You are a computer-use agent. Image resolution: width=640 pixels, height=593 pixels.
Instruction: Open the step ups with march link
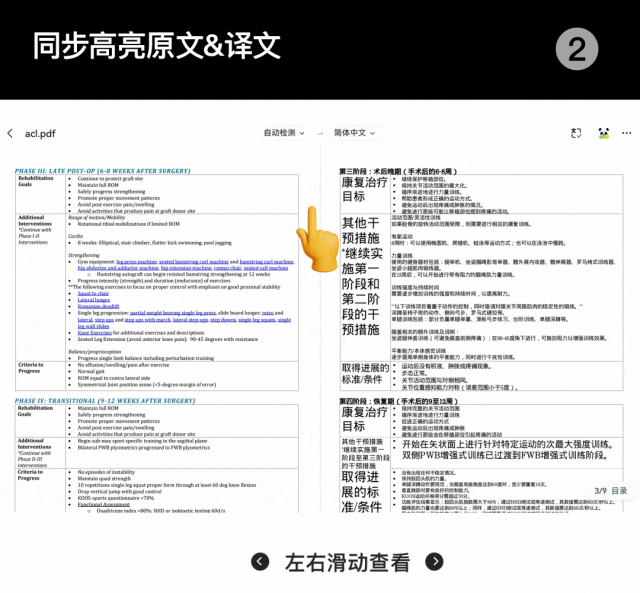(x=148, y=320)
